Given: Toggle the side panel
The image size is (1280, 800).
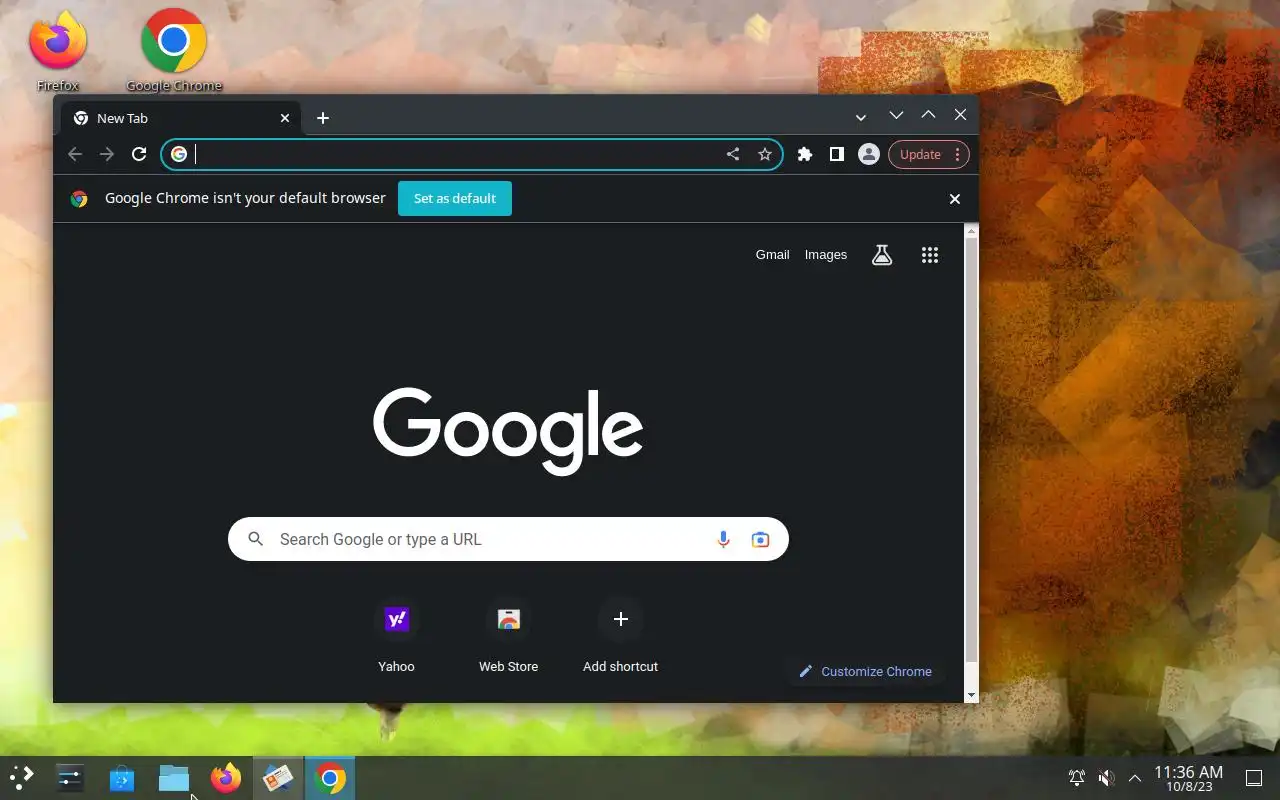Looking at the screenshot, I should [837, 154].
